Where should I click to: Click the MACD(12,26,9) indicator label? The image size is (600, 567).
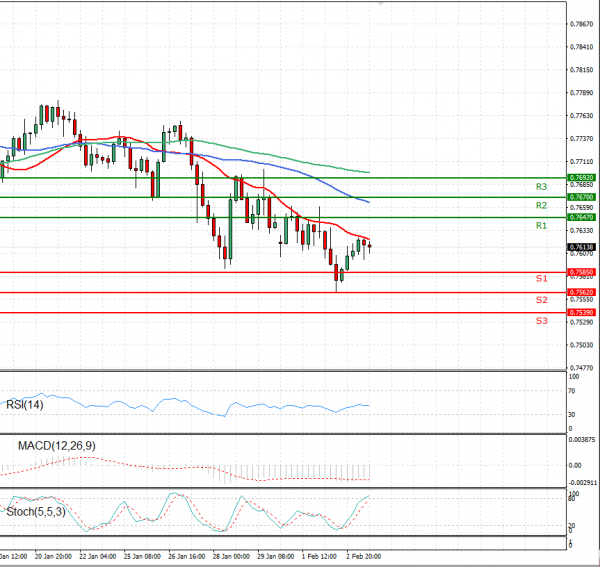(57, 446)
